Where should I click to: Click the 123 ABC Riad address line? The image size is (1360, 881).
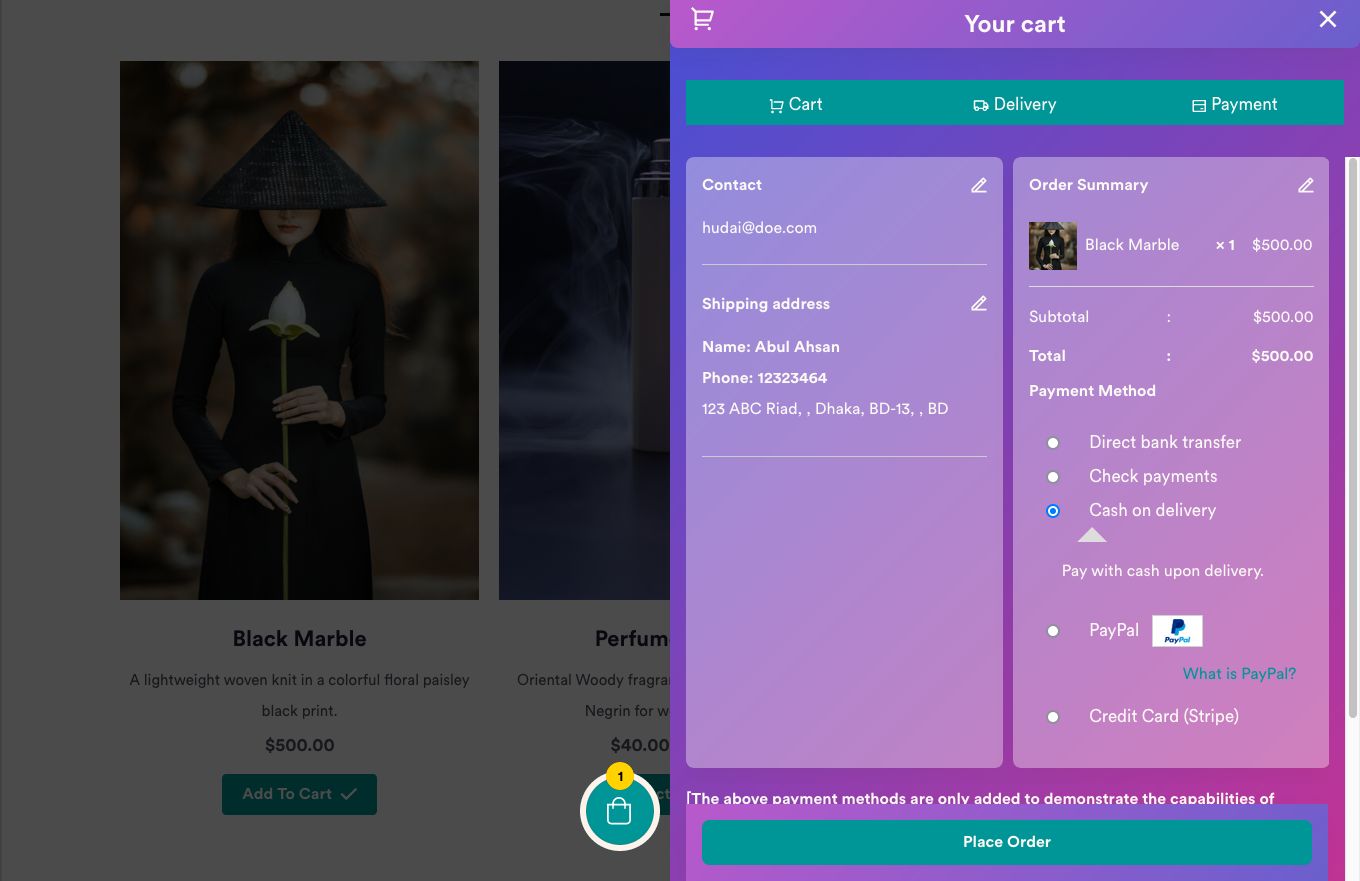(x=825, y=409)
